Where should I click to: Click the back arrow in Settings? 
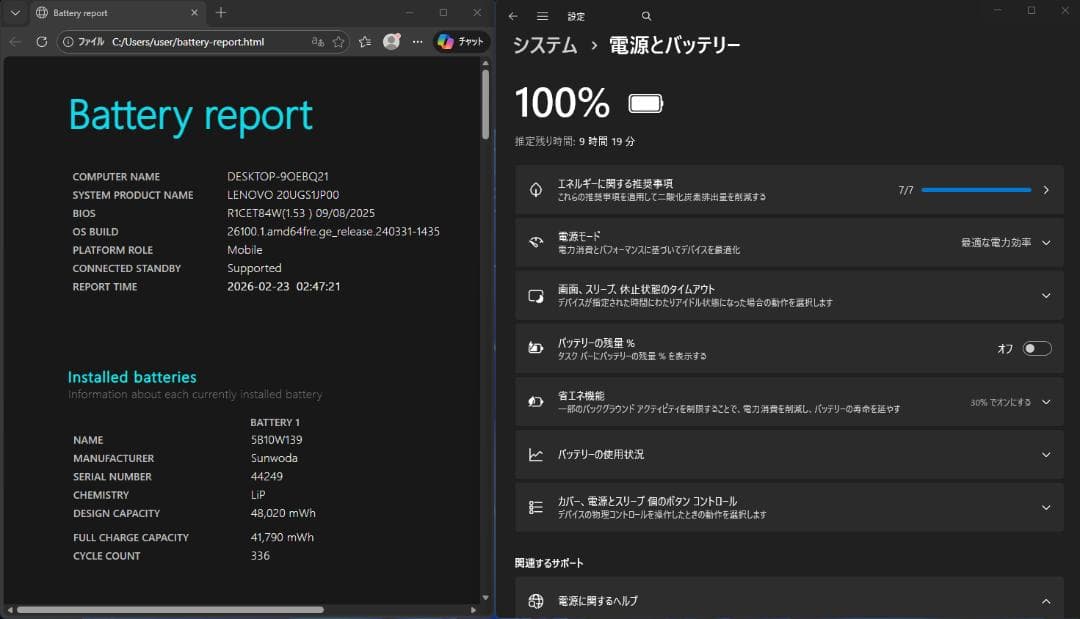(511, 16)
